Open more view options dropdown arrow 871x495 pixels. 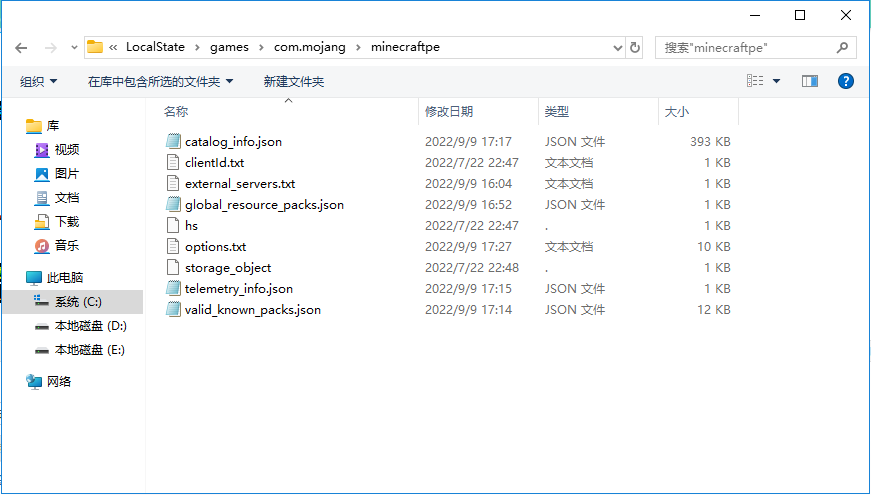point(777,81)
